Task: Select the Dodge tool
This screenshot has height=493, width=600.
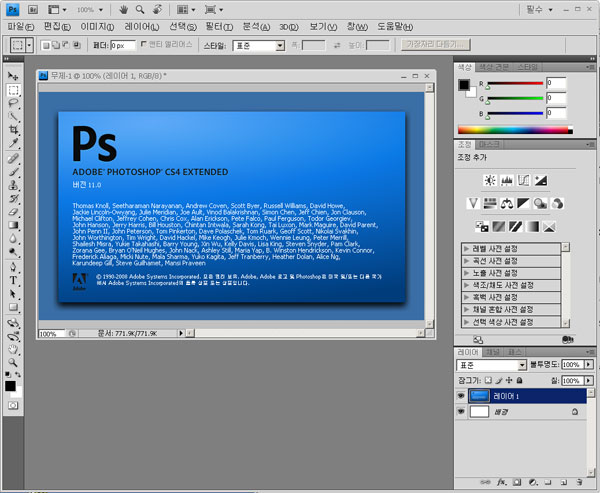Action: click(x=13, y=251)
